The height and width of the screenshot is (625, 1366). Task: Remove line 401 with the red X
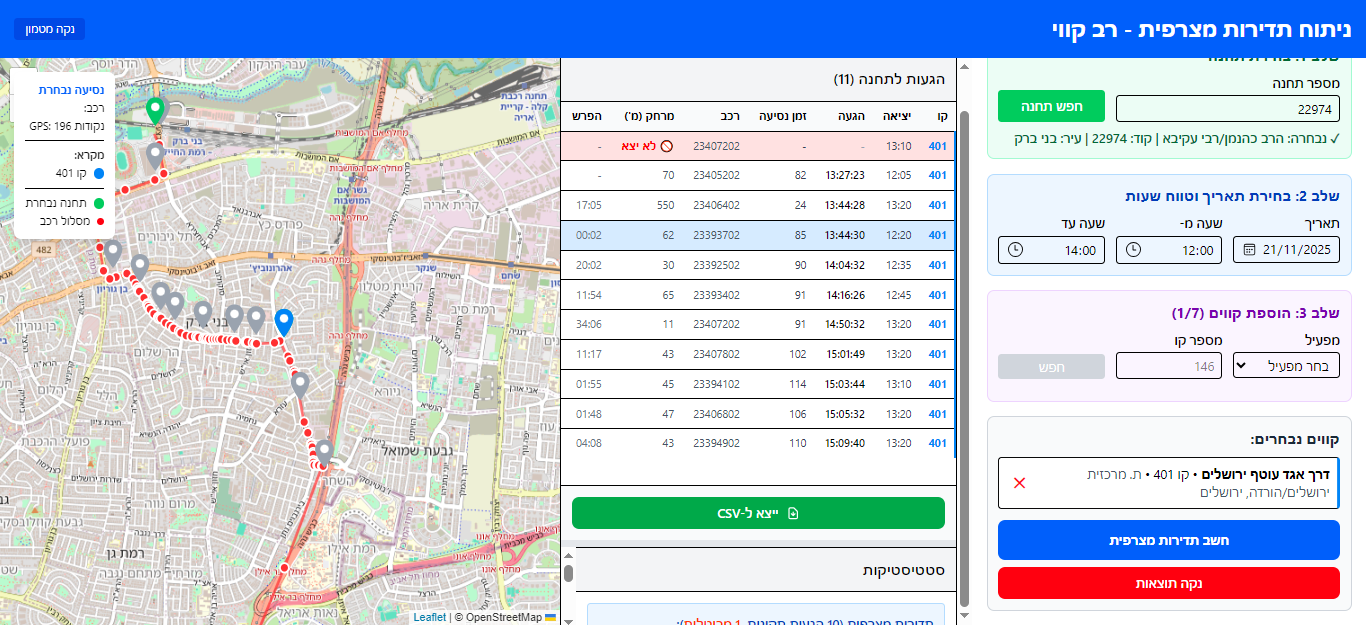pos(1019,483)
